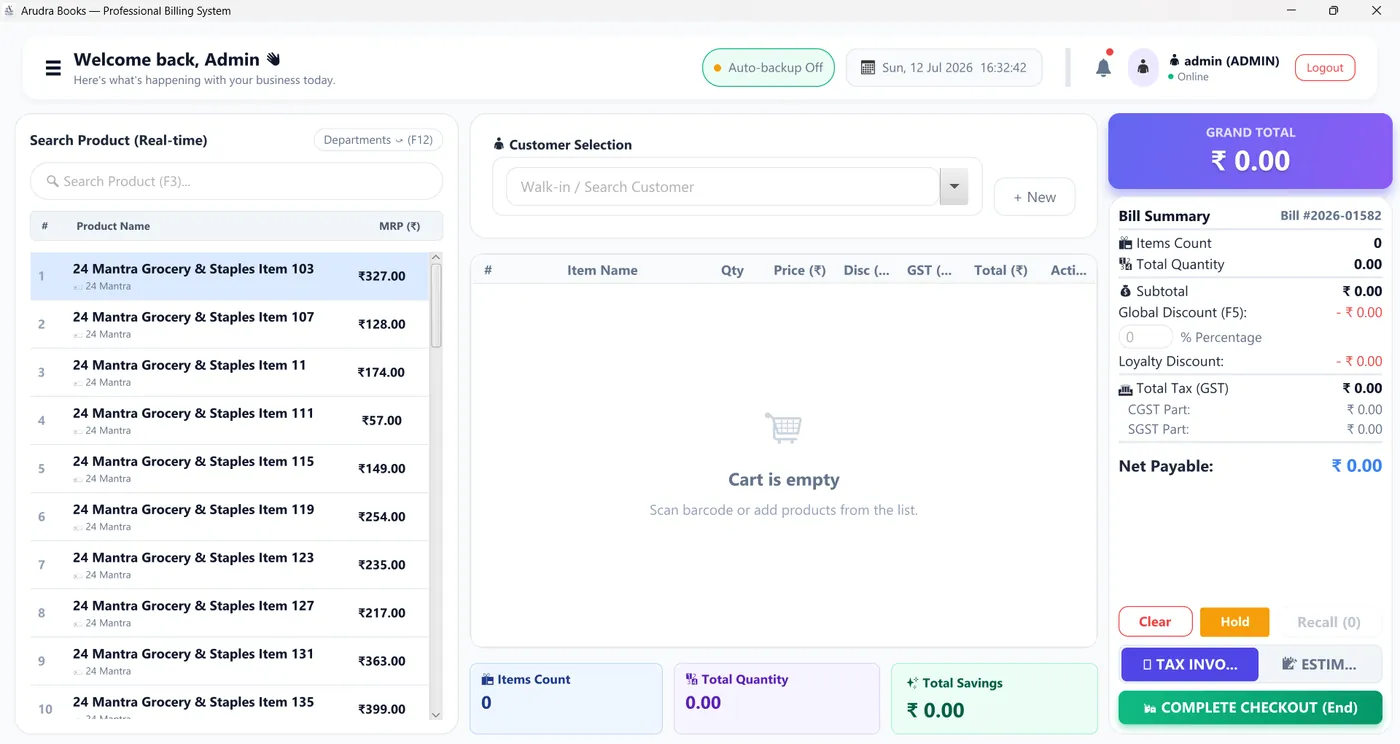Switch to TAX INVOICE mode
The height and width of the screenshot is (744, 1400).
pos(1189,664)
